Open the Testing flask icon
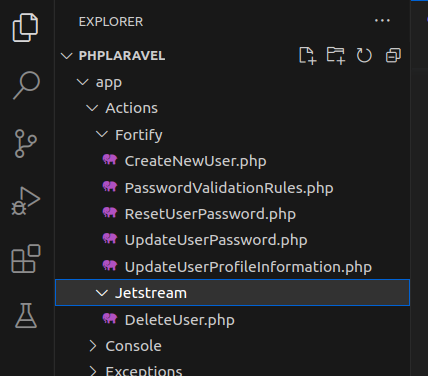The height and width of the screenshot is (376, 428). pos(26,316)
